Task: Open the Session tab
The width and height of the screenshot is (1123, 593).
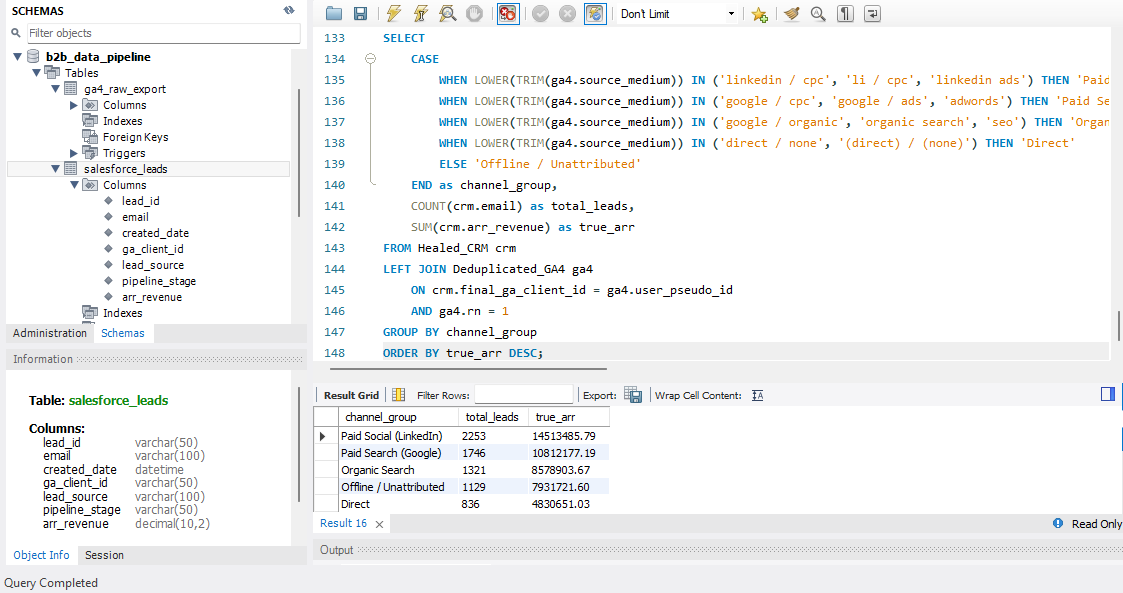Action: pos(105,555)
